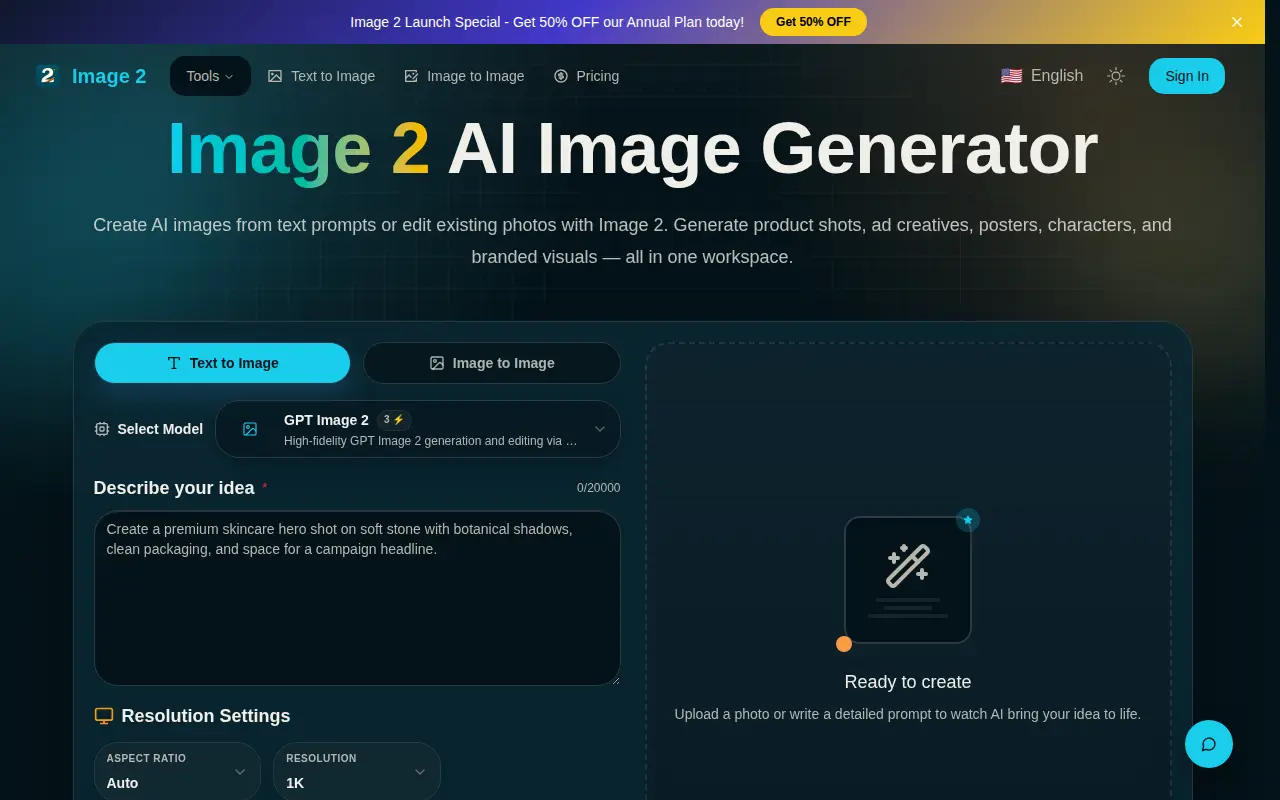Open the Resolution 1K dropdown

coord(357,771)
